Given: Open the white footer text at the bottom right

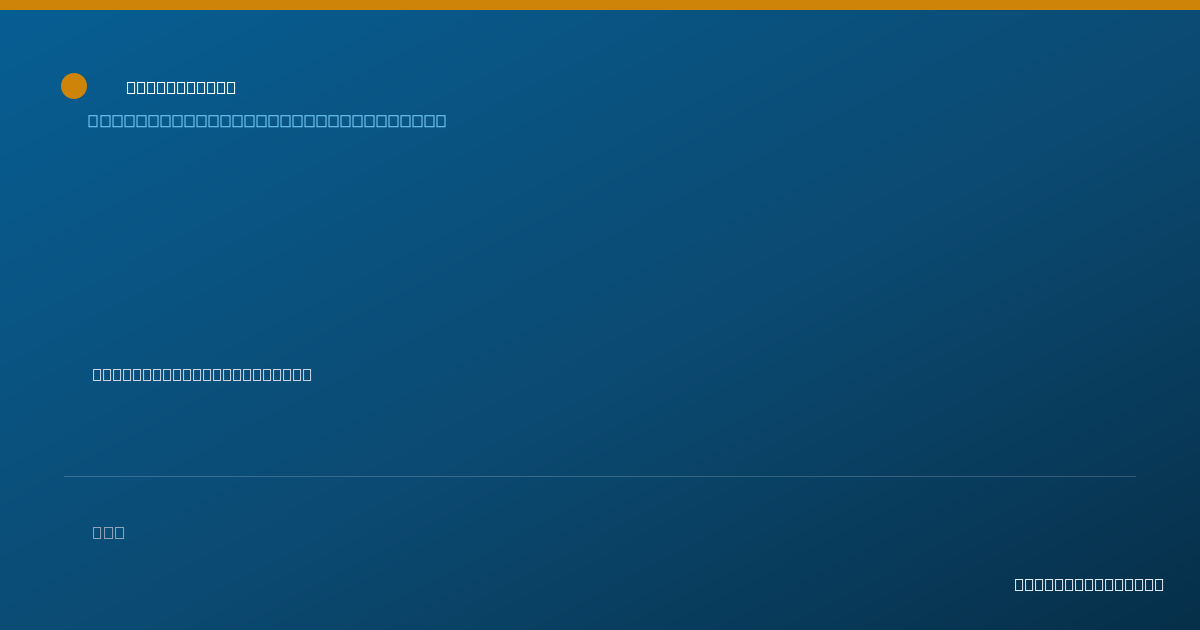Looking at the screenshot, I should tap(1089, 584).
